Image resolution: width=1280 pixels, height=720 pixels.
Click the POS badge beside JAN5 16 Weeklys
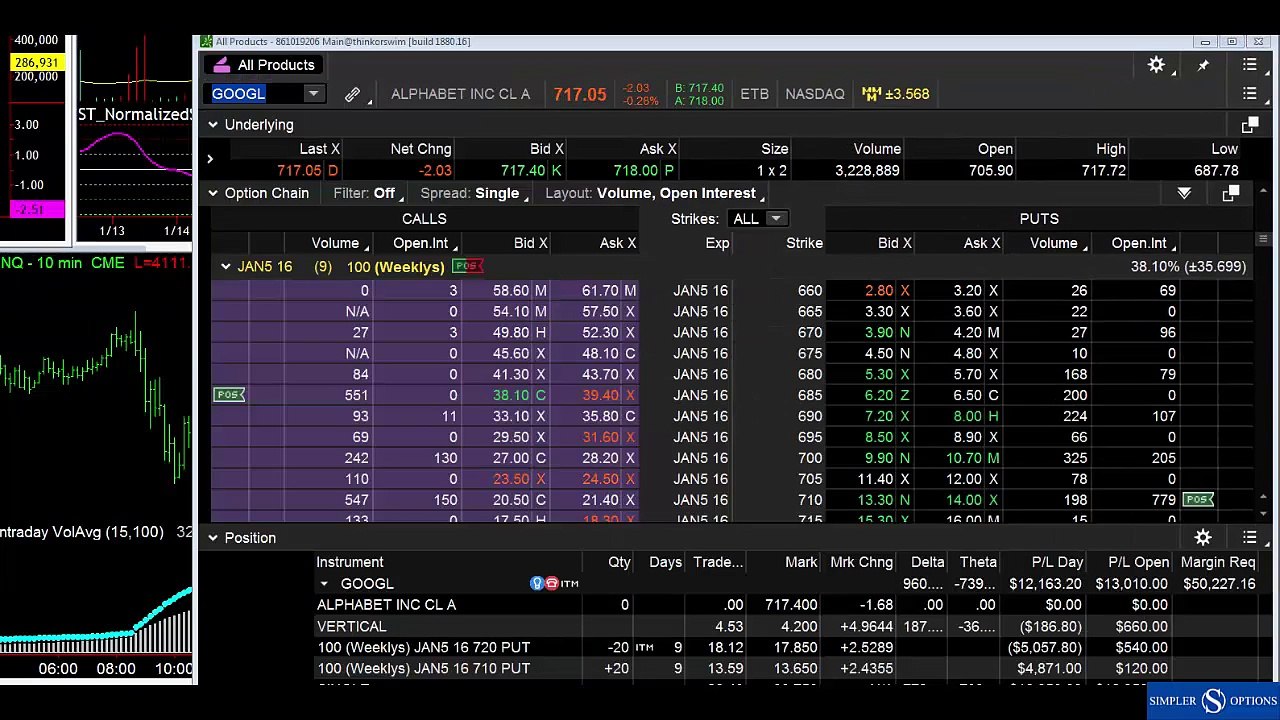(x=467, y=266)
